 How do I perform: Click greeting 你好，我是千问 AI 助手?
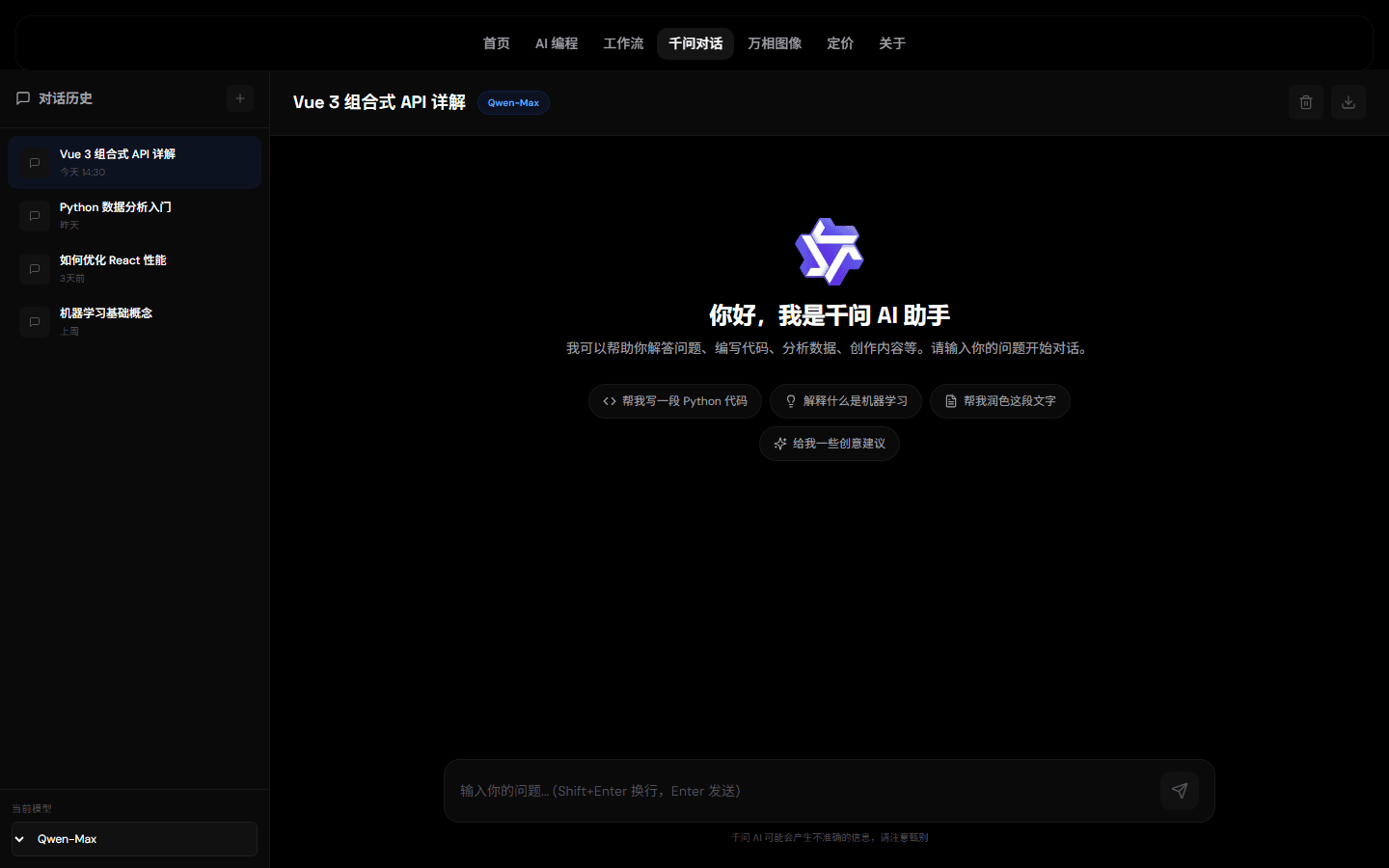pos(830,315)
